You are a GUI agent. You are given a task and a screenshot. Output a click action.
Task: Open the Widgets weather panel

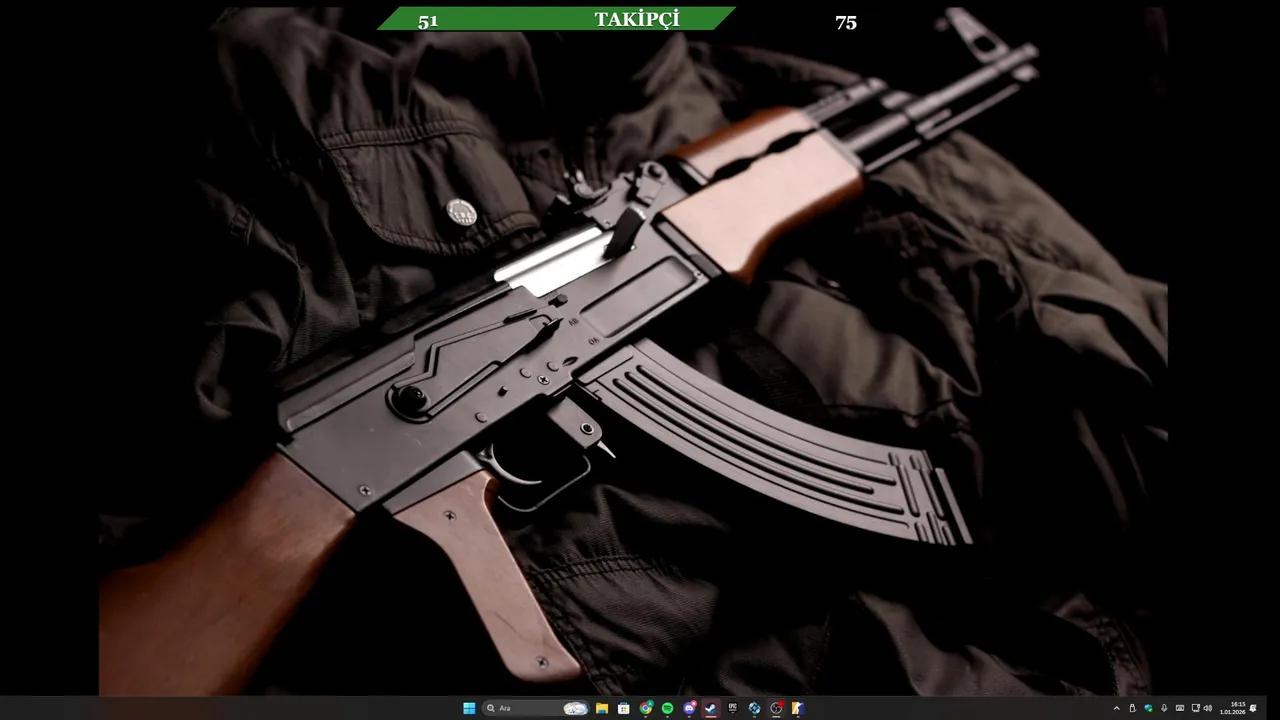[x=575, y=708]
